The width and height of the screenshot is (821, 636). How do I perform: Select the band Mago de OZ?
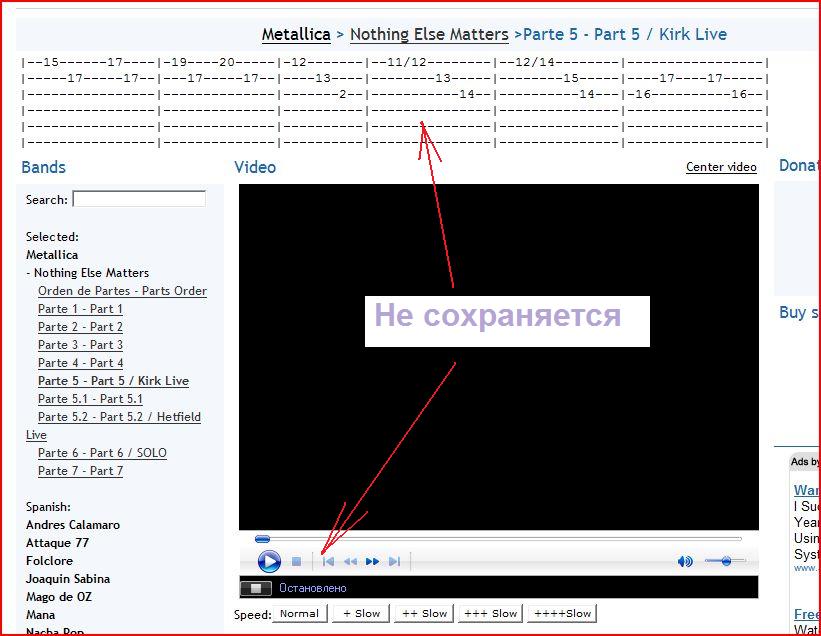59,597
